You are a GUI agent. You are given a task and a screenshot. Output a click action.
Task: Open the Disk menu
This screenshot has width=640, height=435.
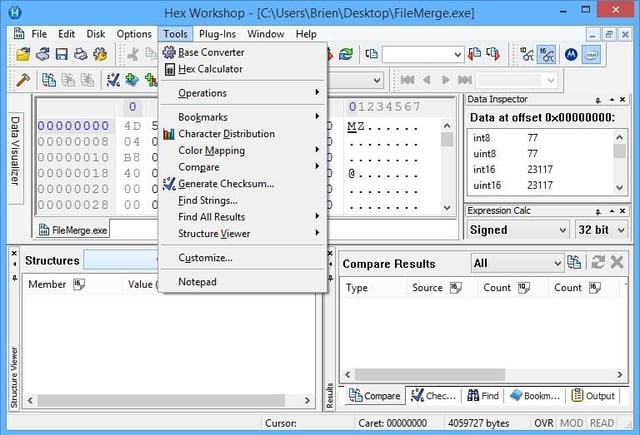pyautogui.click(x=96, y=34)
